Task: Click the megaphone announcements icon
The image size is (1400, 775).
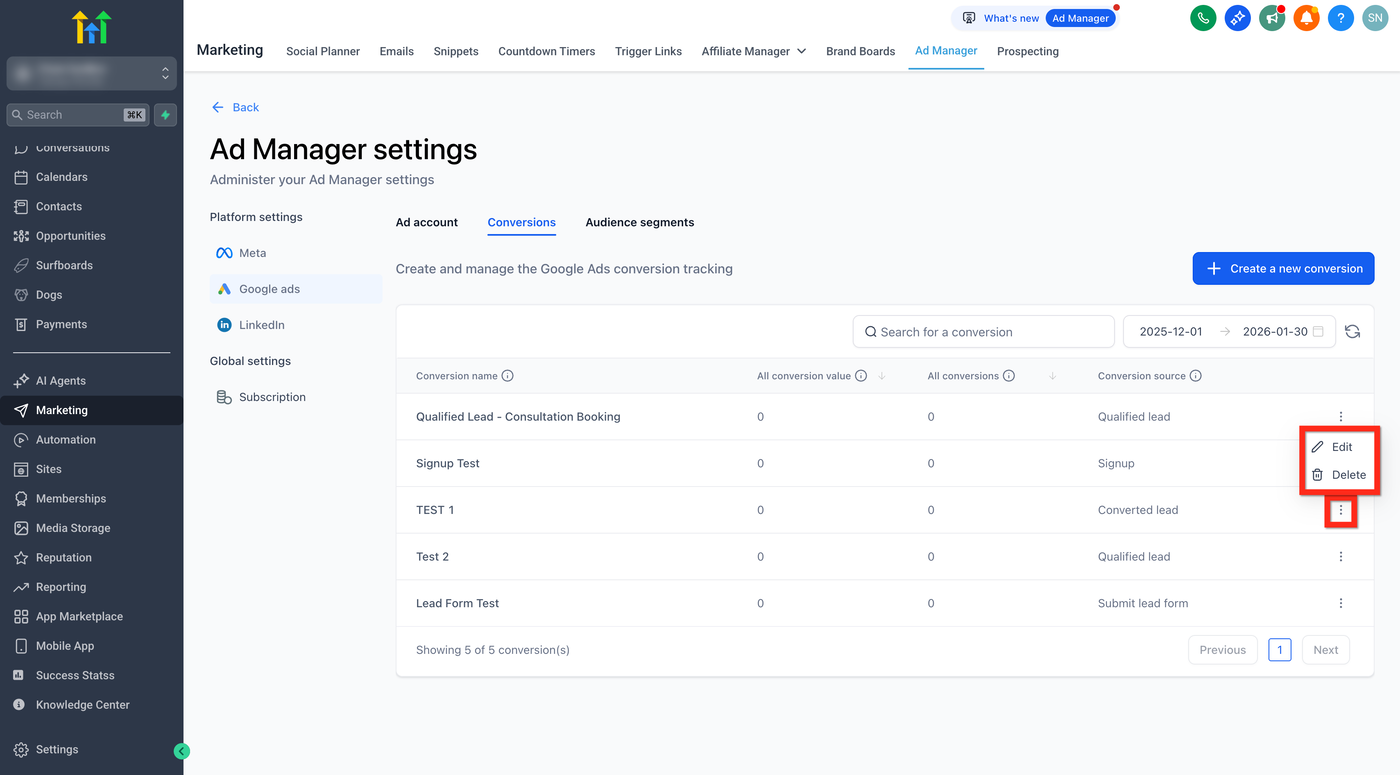Action: 1272,18
